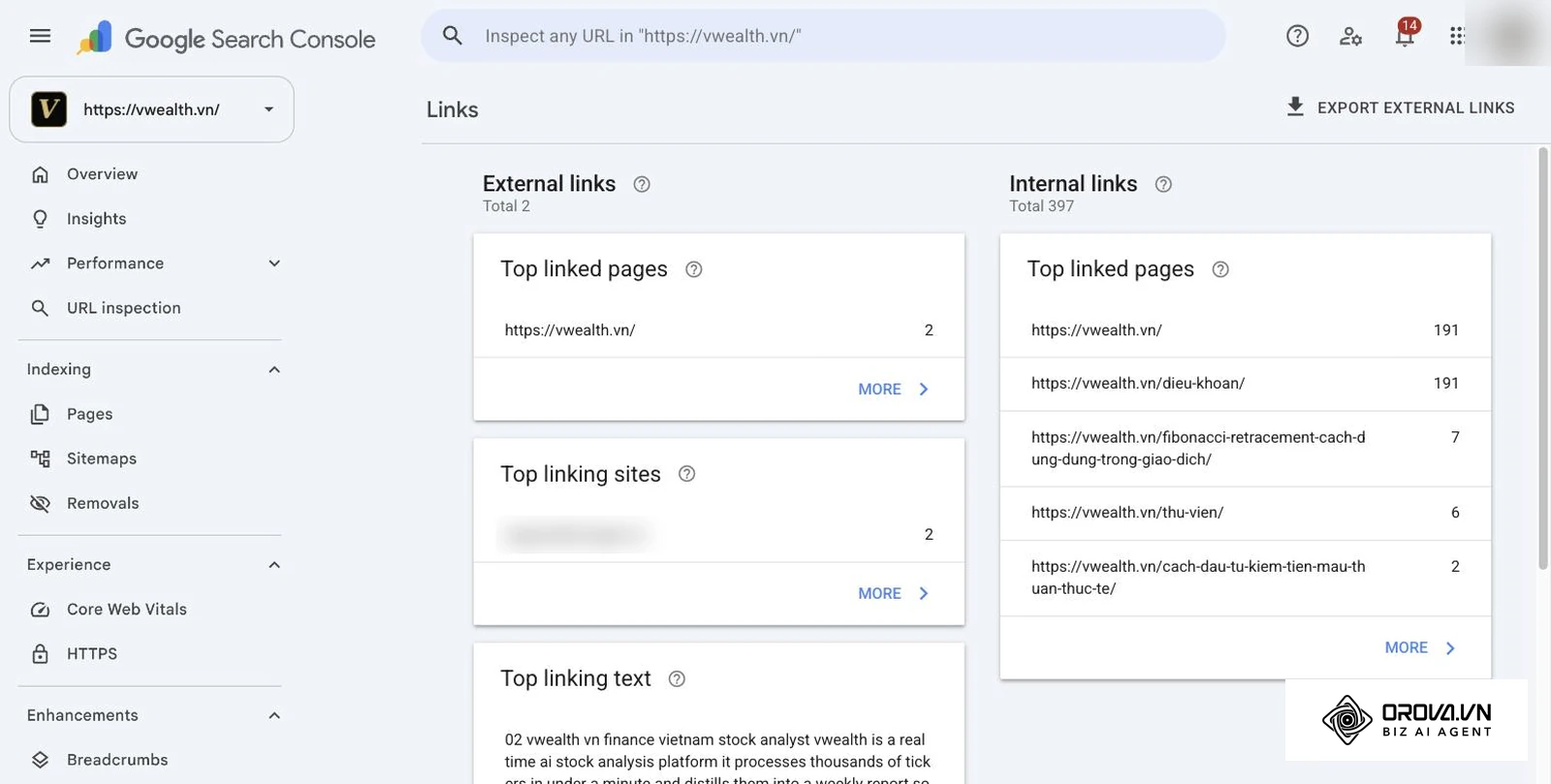
Task: Click MORE under Top linking sites
Action: coord(893,593)
